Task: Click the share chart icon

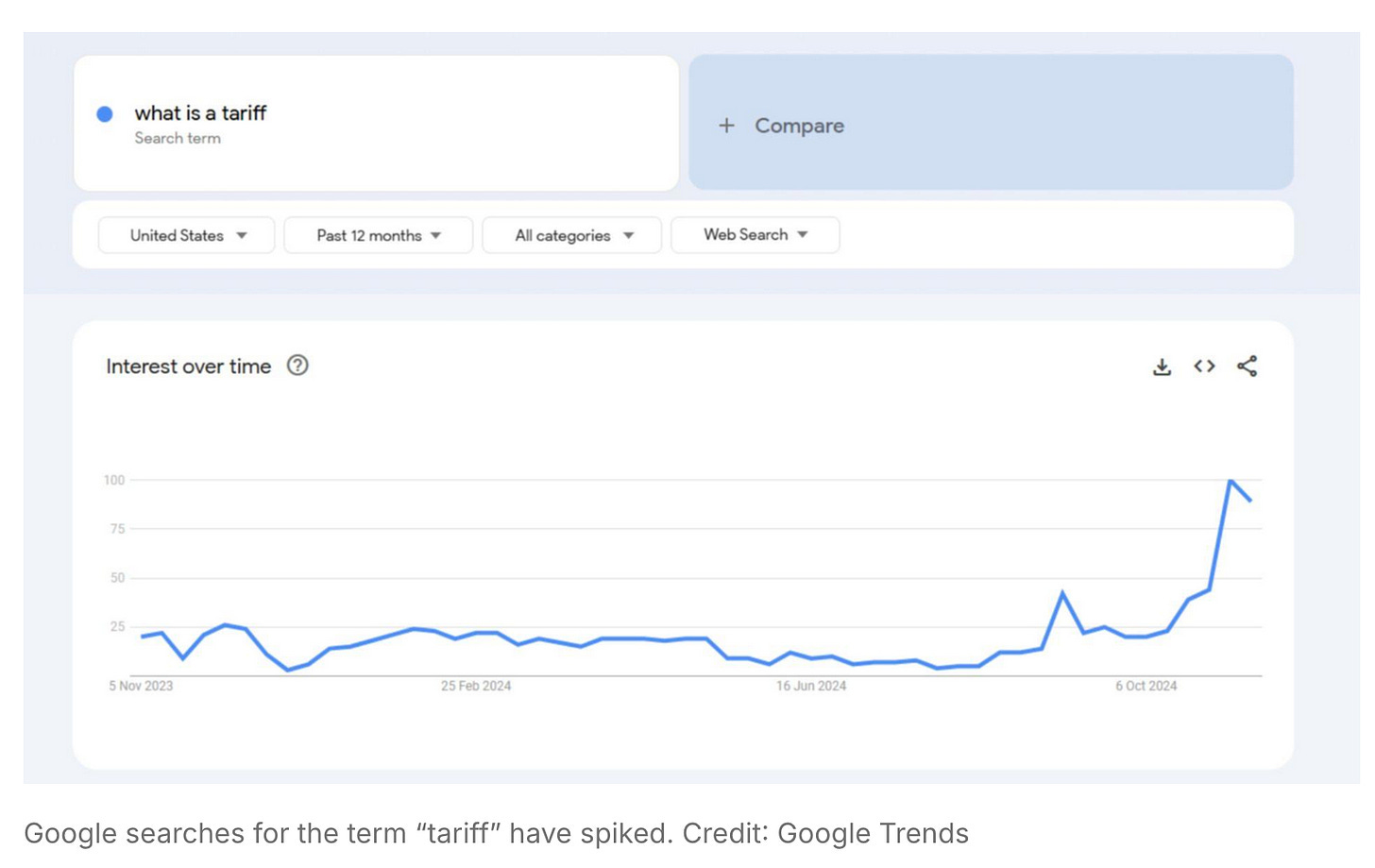Action: [x=1247, y=366]
